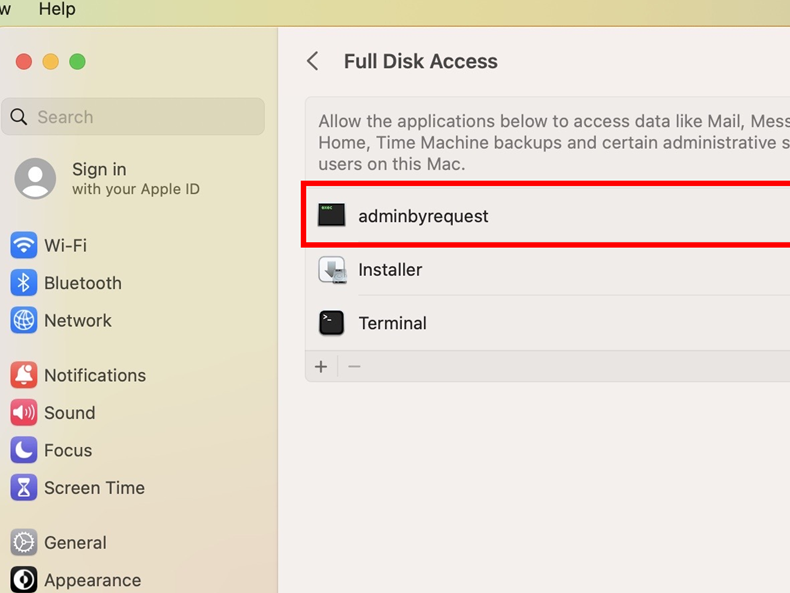Screen dimensions: 790x593
Task: Select the Focus sidebar label
Action: [68, 450]
